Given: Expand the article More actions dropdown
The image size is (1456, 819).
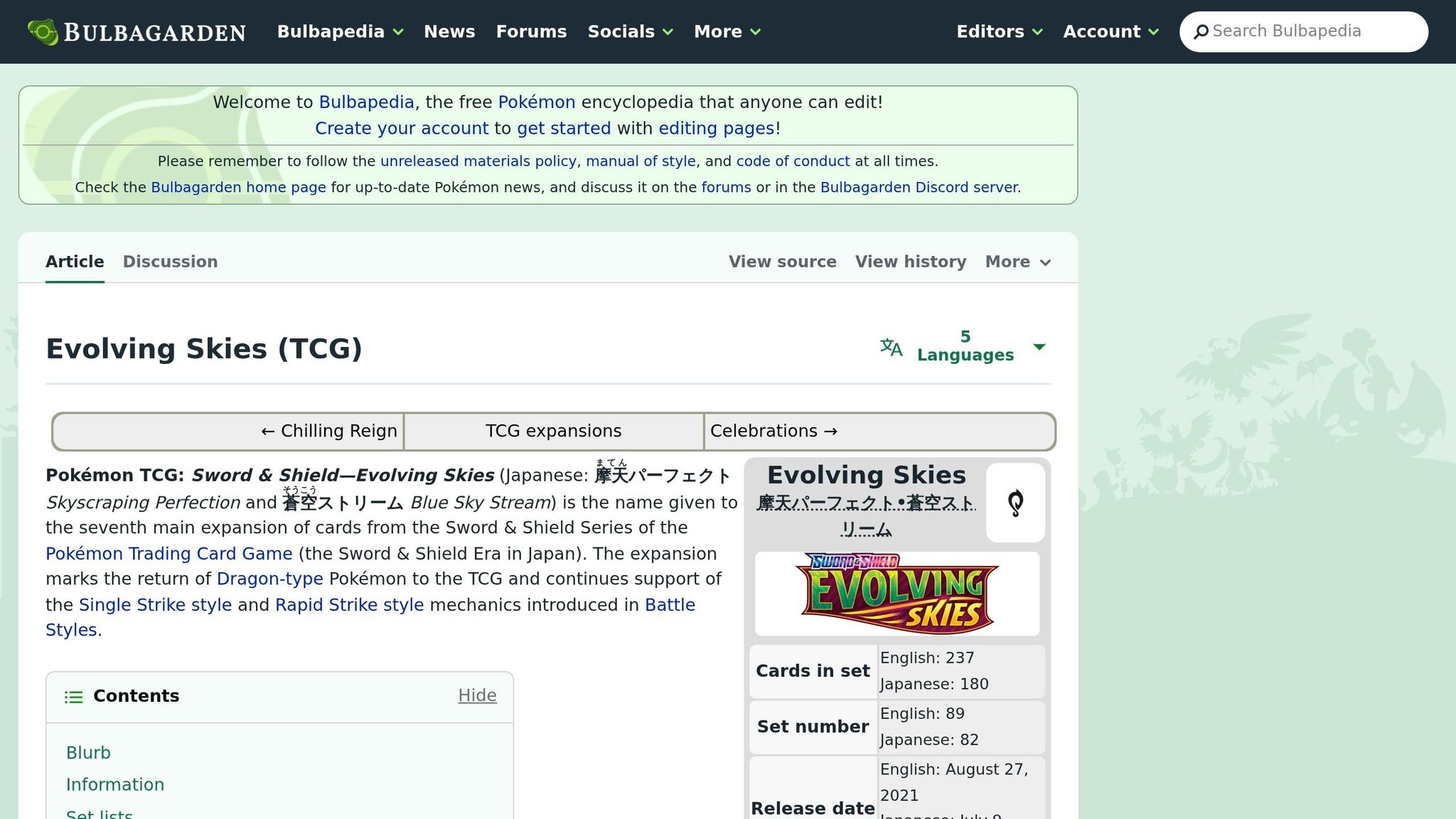Looking at the screenshot, I should pos(1017,262).
